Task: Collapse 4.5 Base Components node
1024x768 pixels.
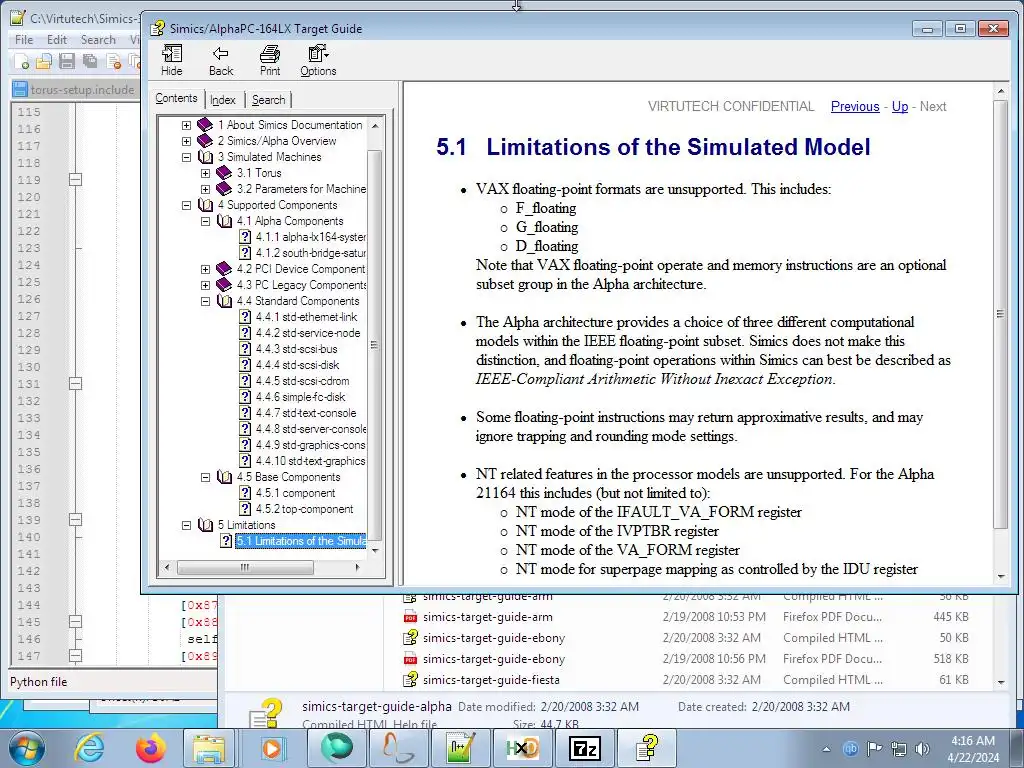Action: 205,477
